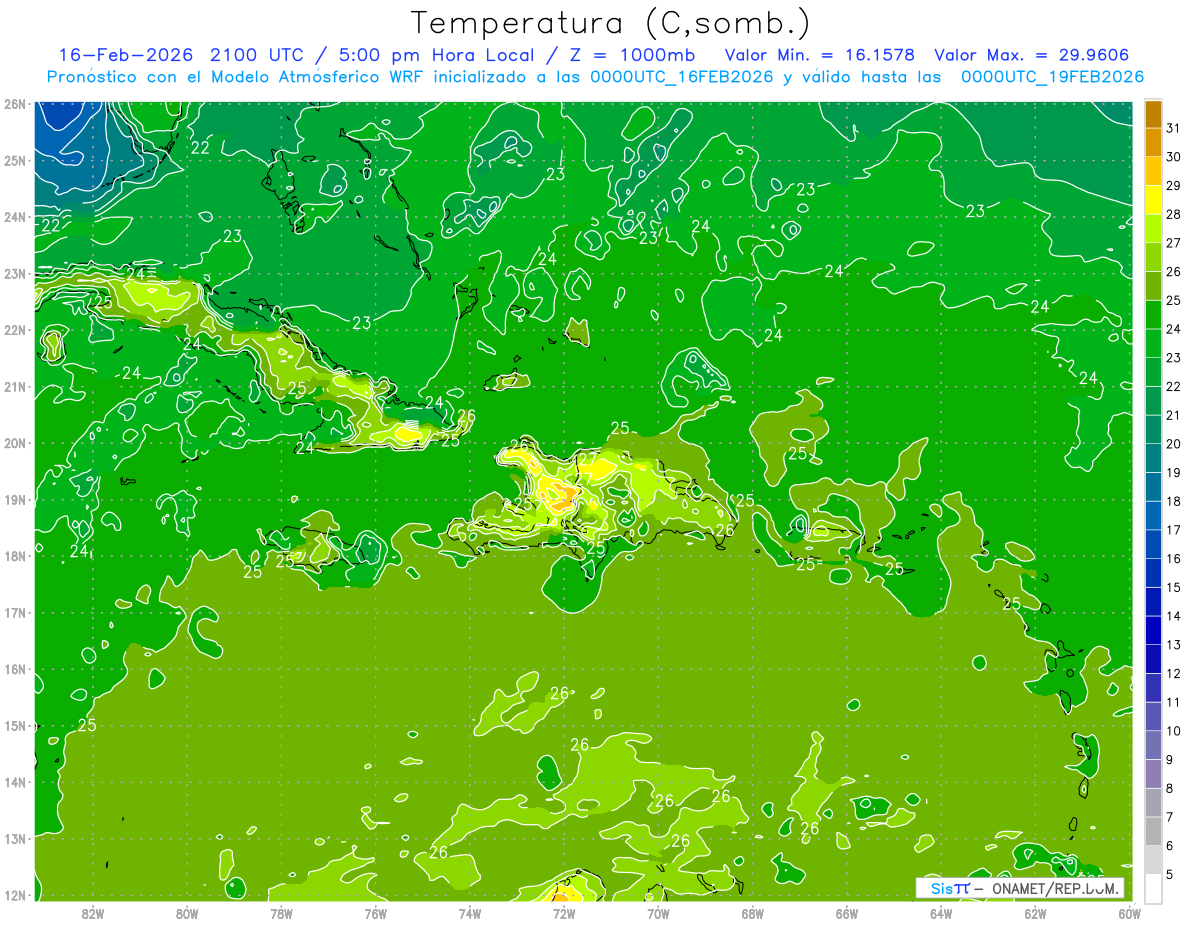Click the 'Temperatura (C,somb.)' chart title

(x=610, y=23)
